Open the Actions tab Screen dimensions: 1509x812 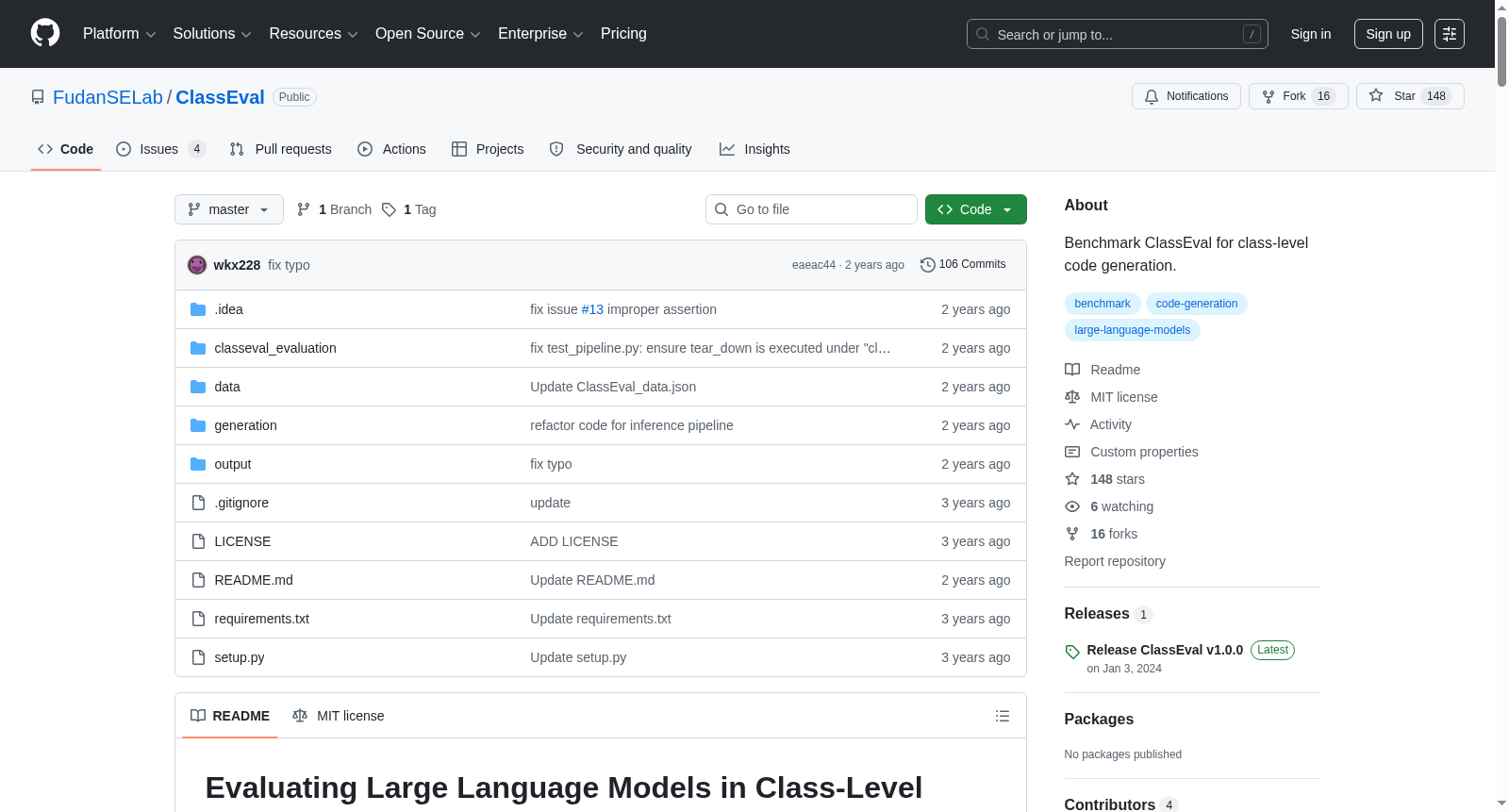click(x=392, y=149)
